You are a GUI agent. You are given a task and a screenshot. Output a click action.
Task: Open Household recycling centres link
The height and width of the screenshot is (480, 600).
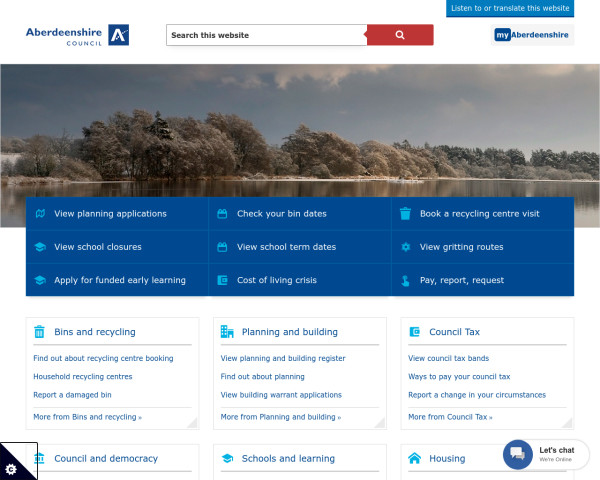(x=83, y=377)
